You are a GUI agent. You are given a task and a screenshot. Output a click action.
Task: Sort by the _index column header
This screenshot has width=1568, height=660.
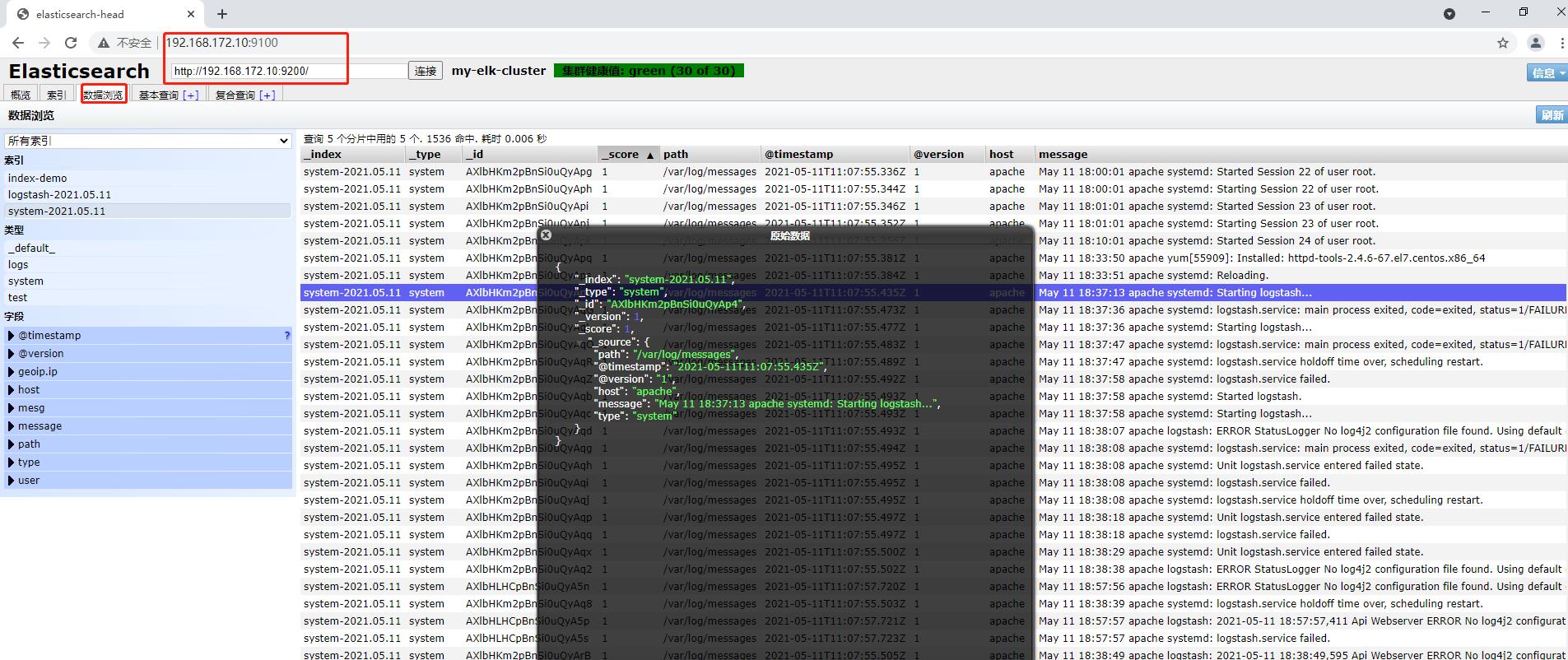pyautogui.click(x=354, y=154)
